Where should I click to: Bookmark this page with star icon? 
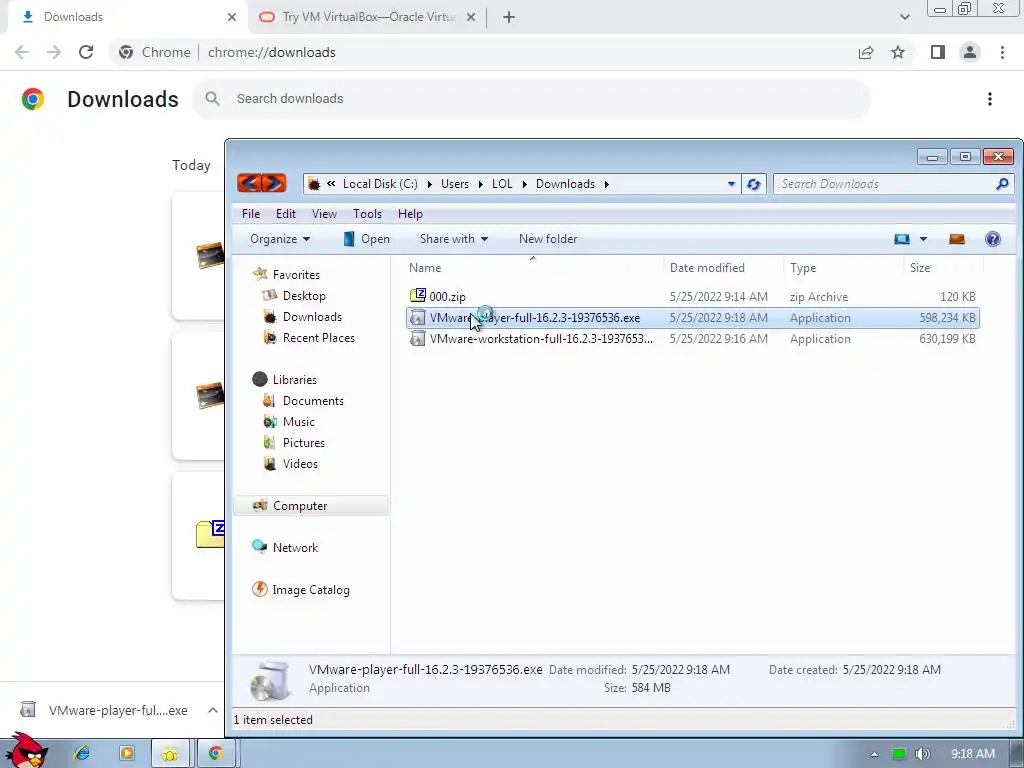coord(899,52)
